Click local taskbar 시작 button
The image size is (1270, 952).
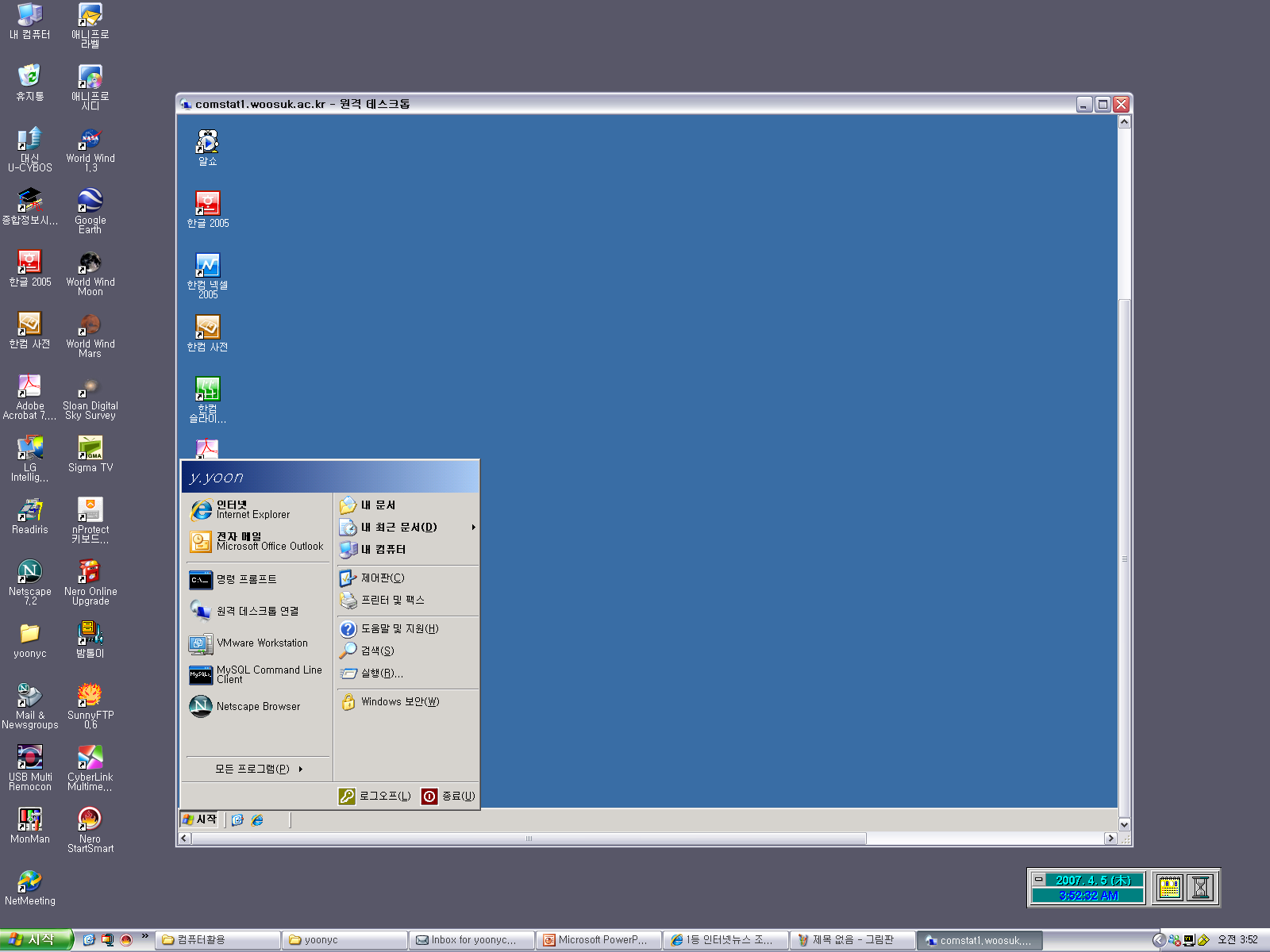(x=36, y=939)
